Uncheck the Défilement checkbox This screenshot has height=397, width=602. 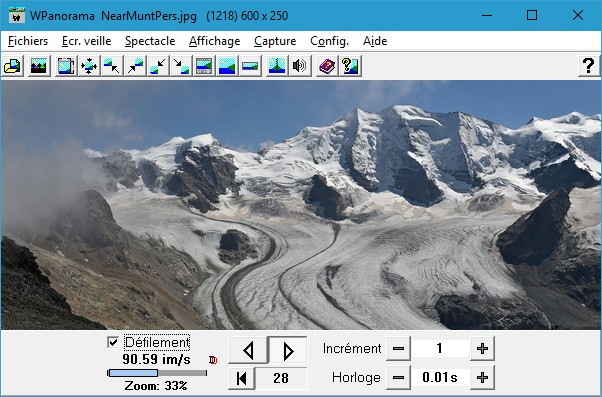(x=113, y=342)
